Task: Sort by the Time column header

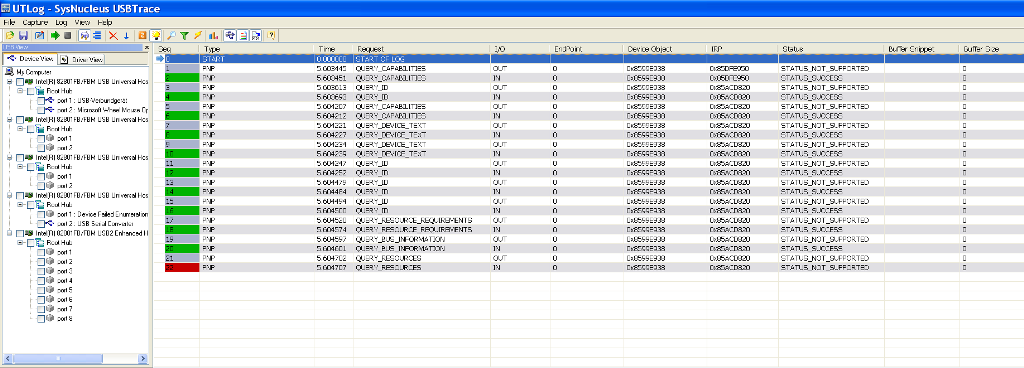Action: [334, 49]
